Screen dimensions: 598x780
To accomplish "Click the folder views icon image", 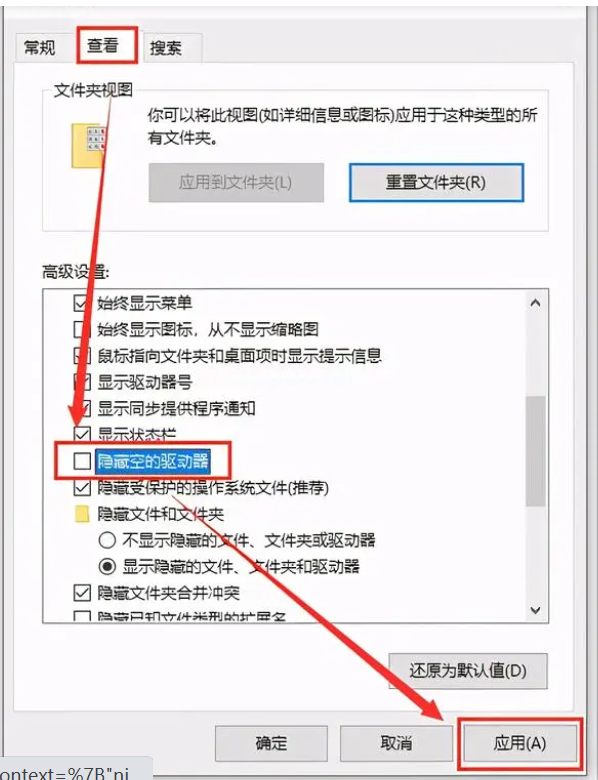I will pyautogui.click(x=89, y=146).
